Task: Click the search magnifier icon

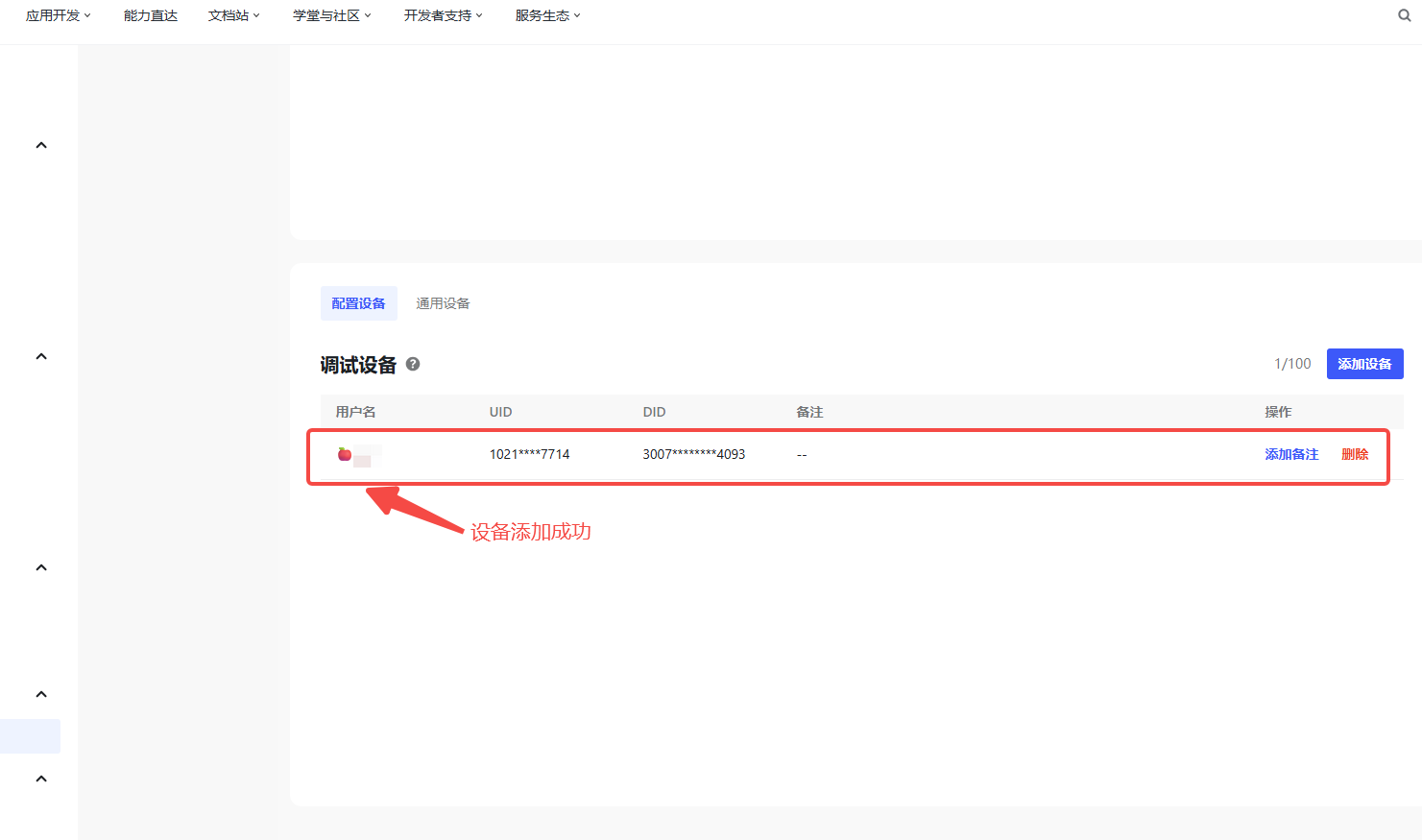Action: coord(1404,15)
